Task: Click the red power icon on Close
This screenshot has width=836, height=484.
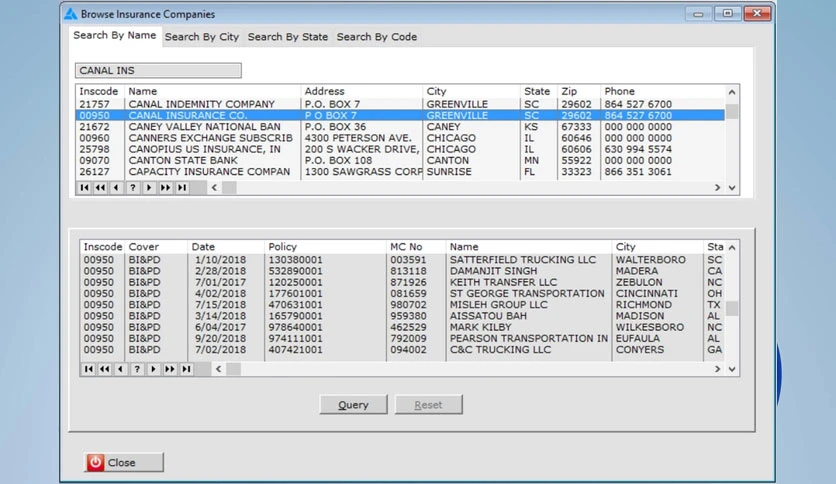Action: click(95, 462)
